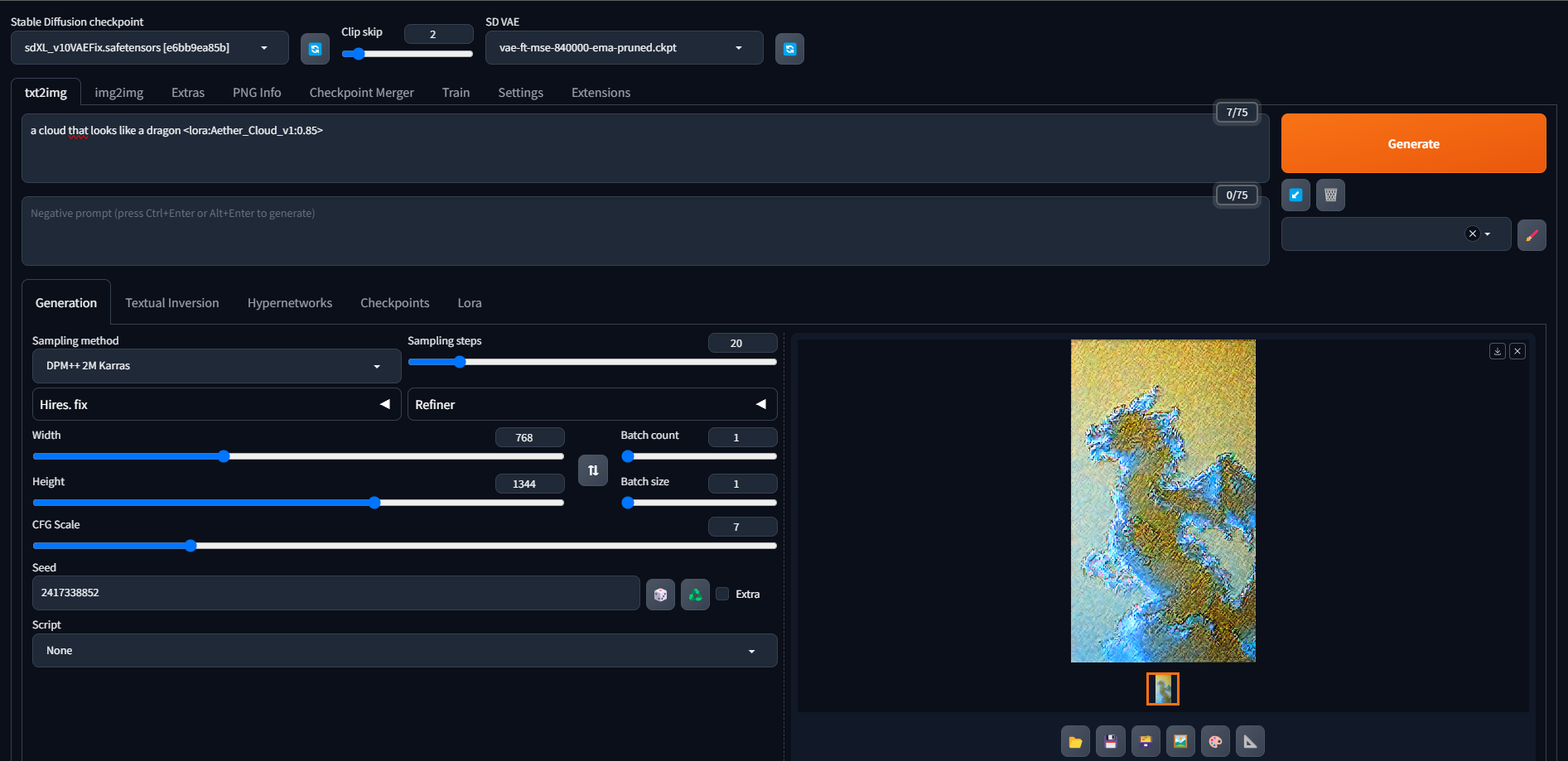Select the gallery thumbnail below the preview

coord(1162,689)
